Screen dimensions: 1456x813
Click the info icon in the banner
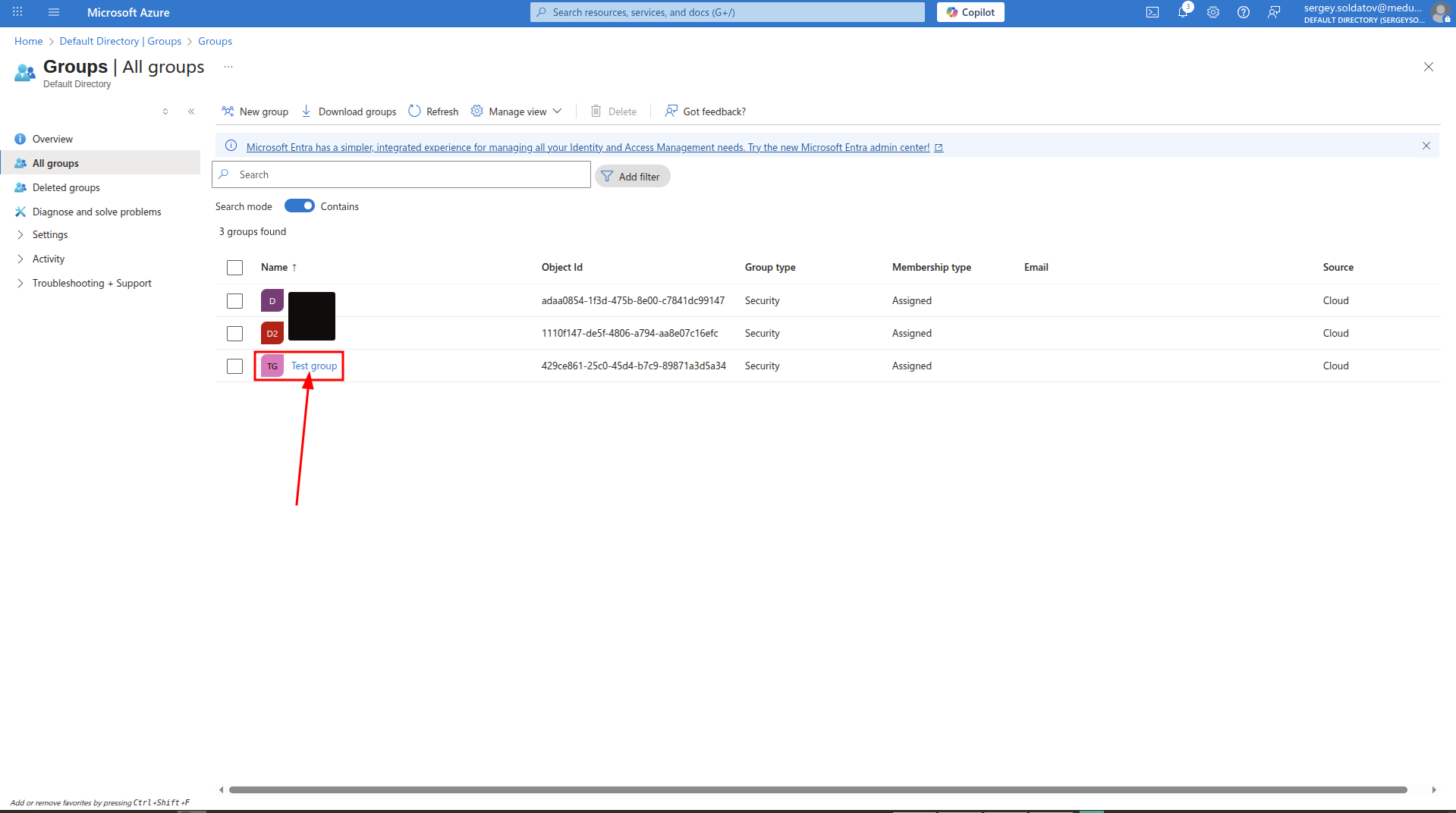[231, 146]
